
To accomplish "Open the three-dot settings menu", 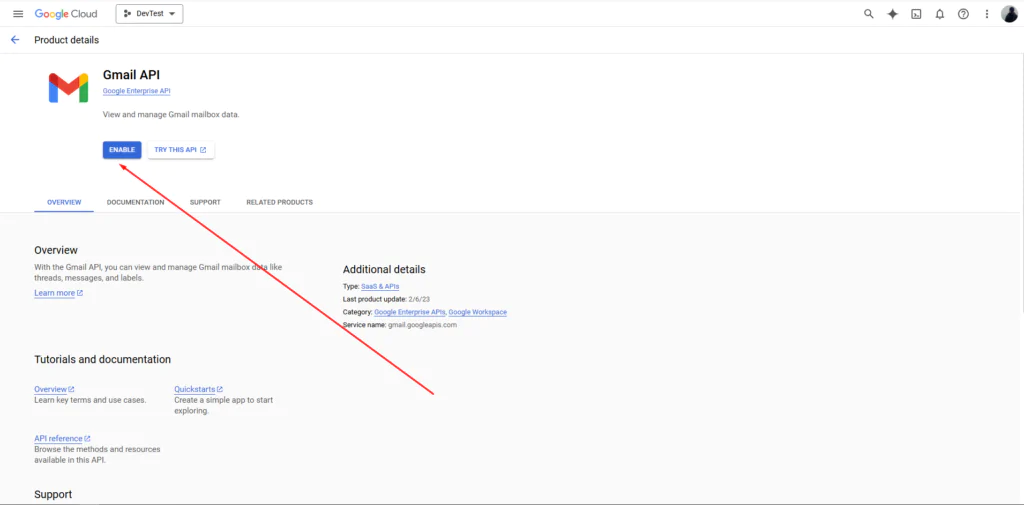I will [987, 14].
